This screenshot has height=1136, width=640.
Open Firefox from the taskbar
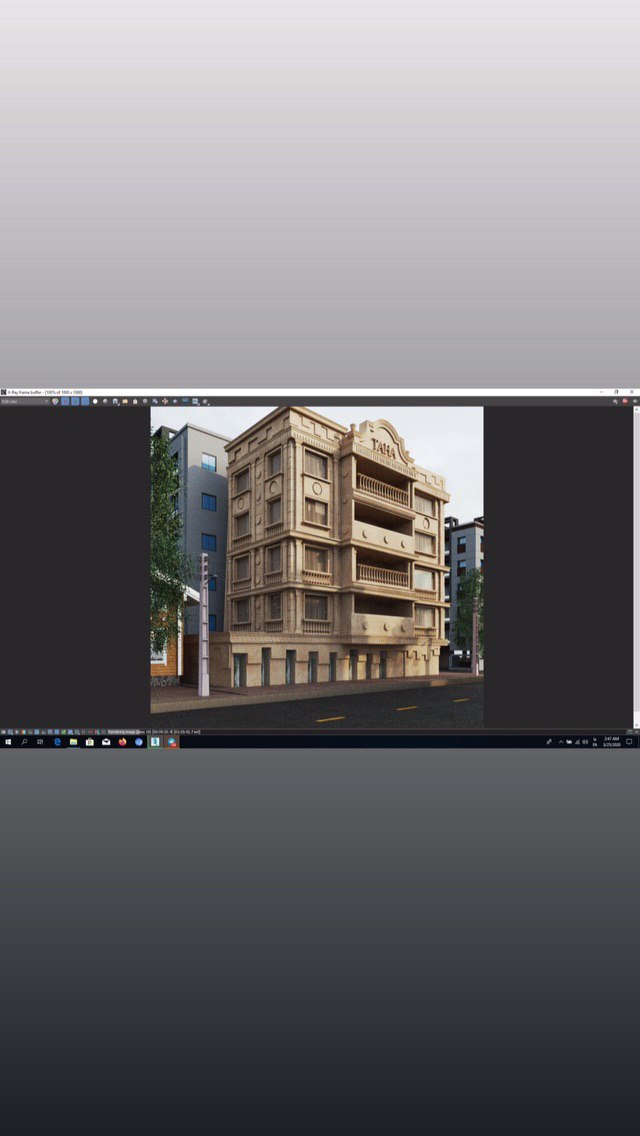pyautogui.click(x=123, y=742)
